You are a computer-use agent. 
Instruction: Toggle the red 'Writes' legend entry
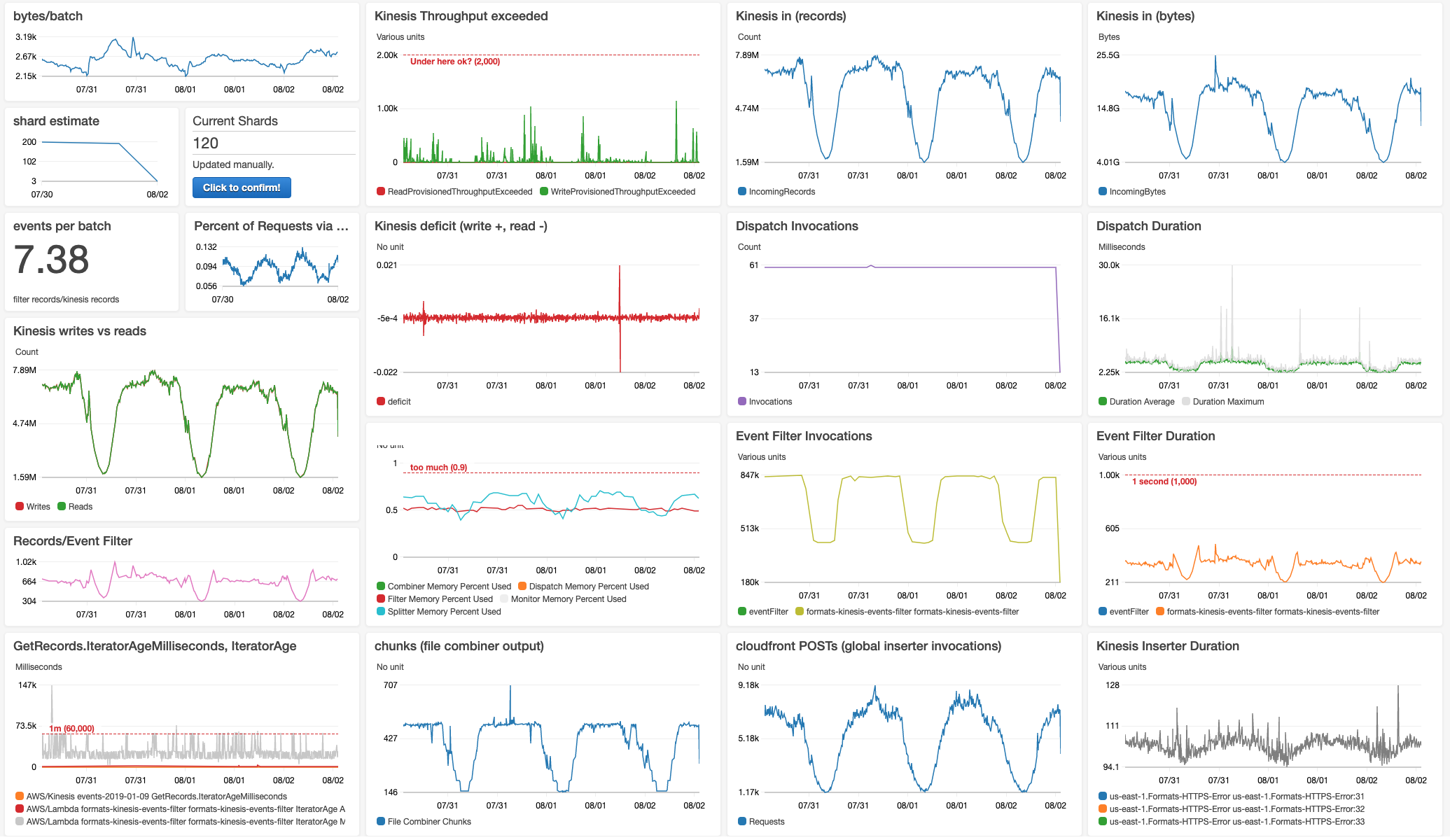tap(33, 506)
